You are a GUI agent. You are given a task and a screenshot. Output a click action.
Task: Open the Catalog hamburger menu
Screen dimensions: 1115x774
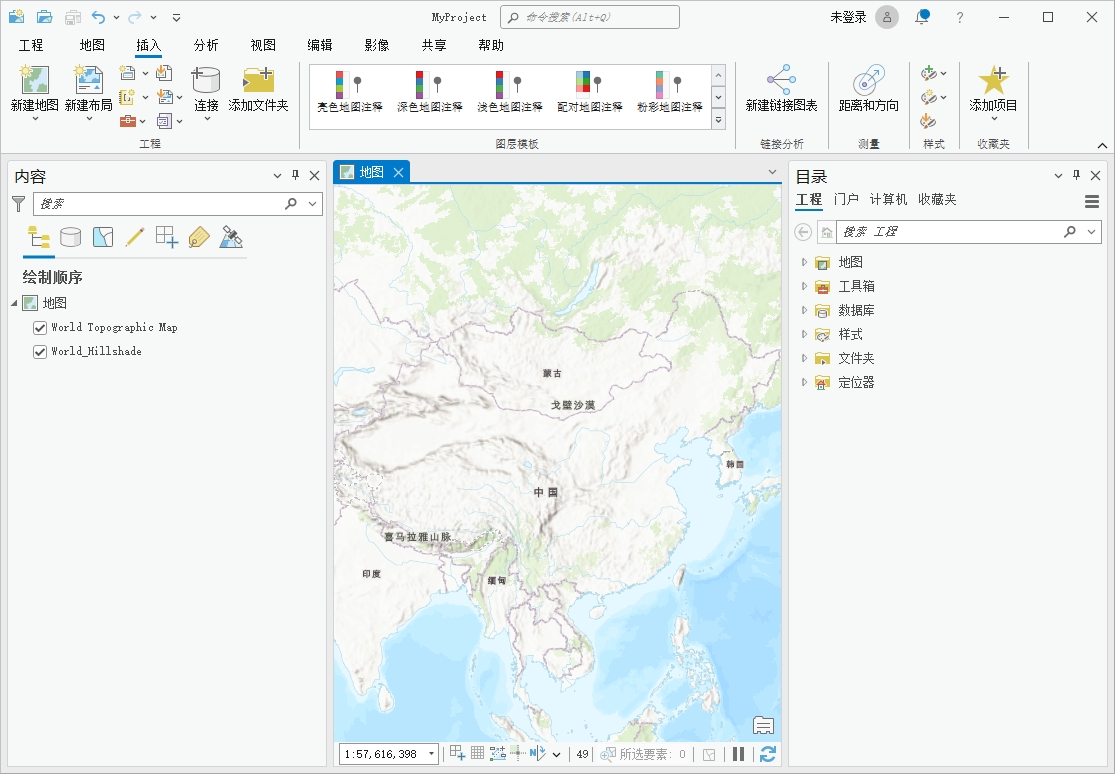1092,202
